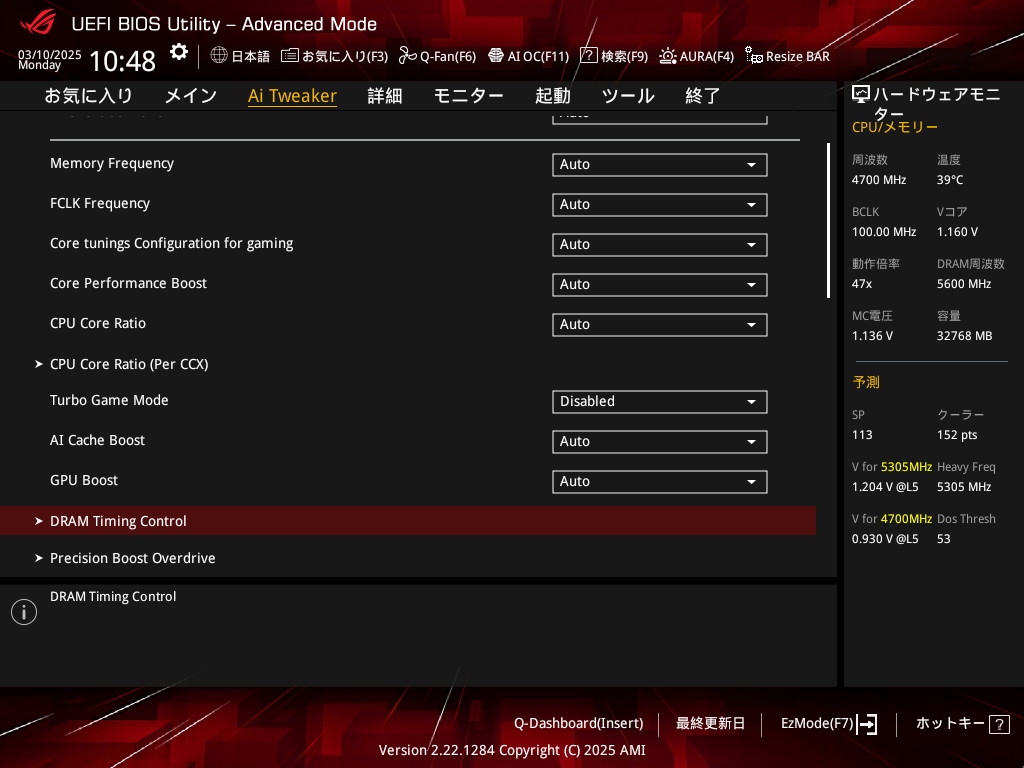Open Memory Frequency dropdown
Viewport: 1024px width, 768px height.
point(660,165)
